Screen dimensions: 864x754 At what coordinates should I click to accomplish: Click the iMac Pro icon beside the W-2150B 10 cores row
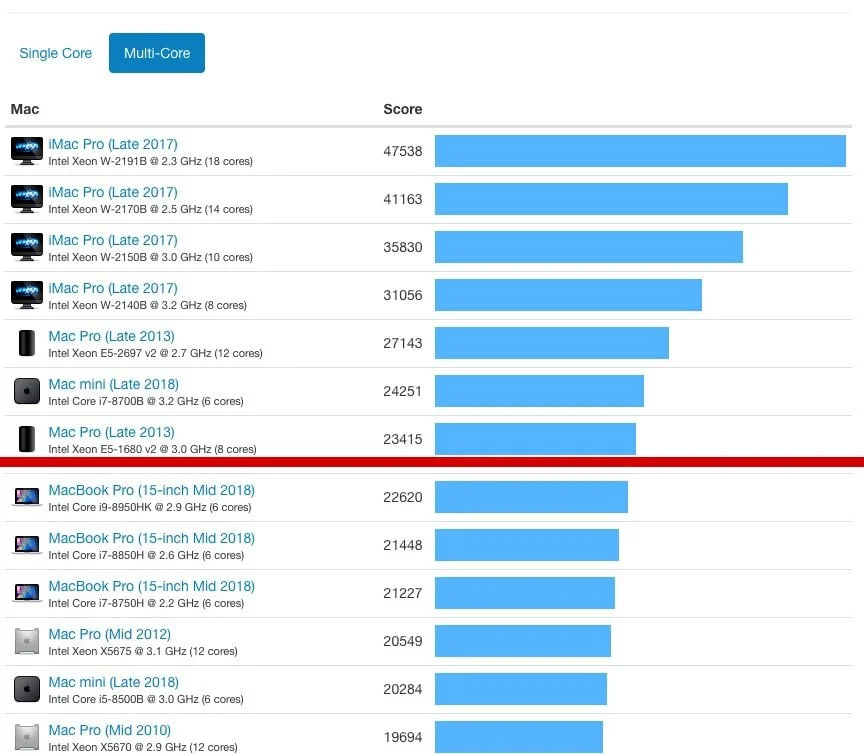27,247
